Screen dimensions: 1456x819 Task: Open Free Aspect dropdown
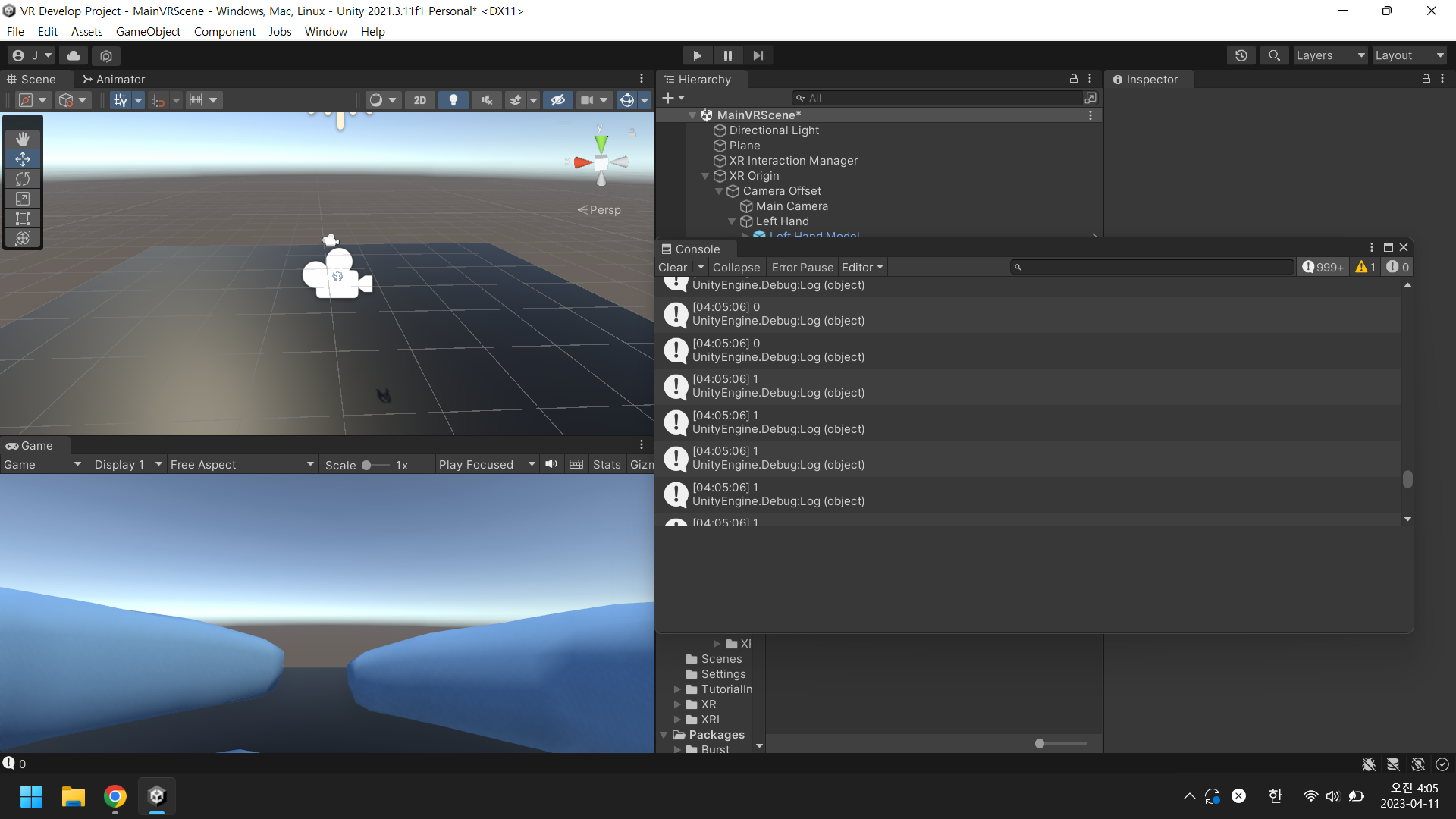click(241, 464)
